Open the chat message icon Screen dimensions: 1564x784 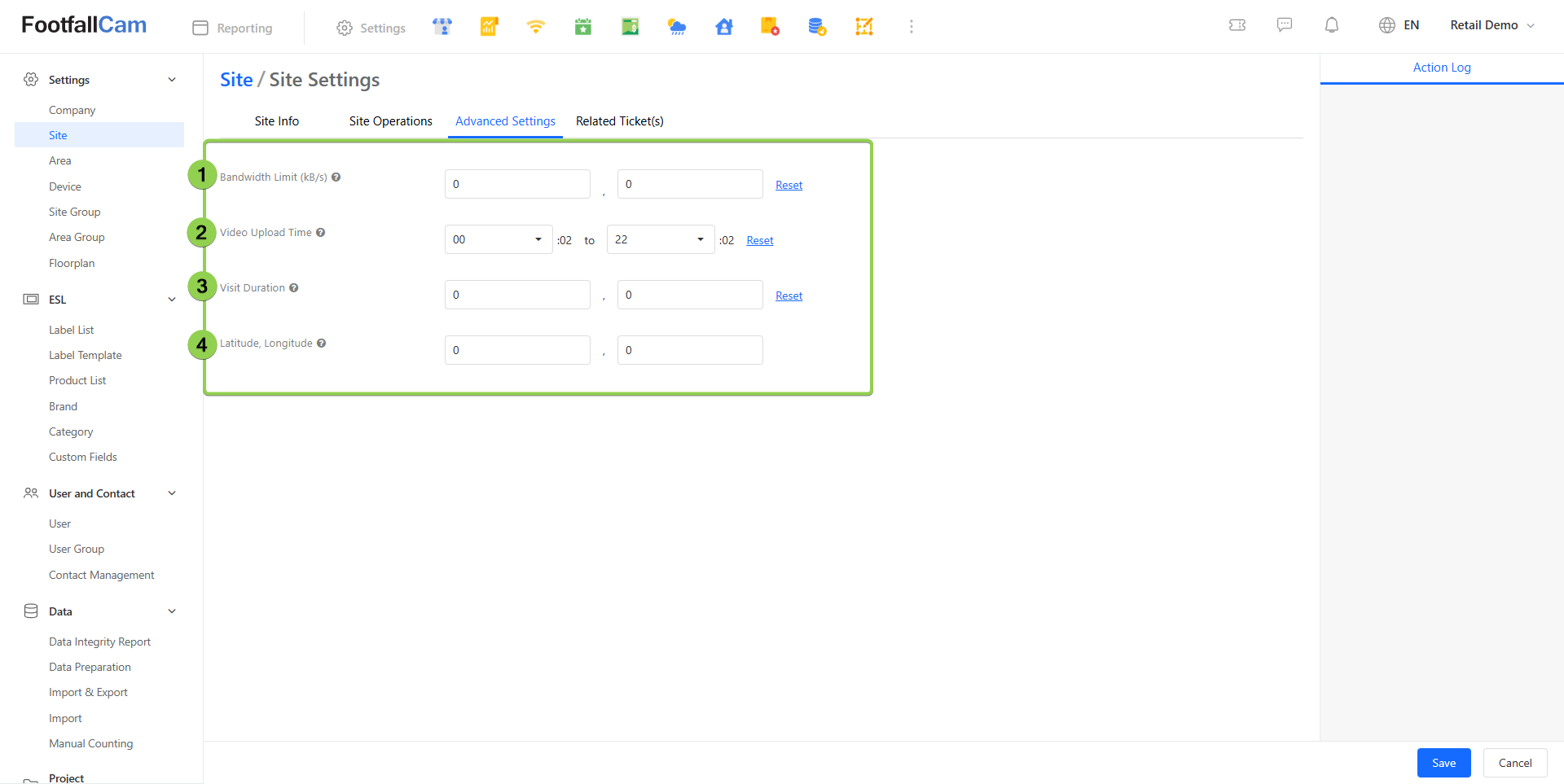[x=1285, y=25]
